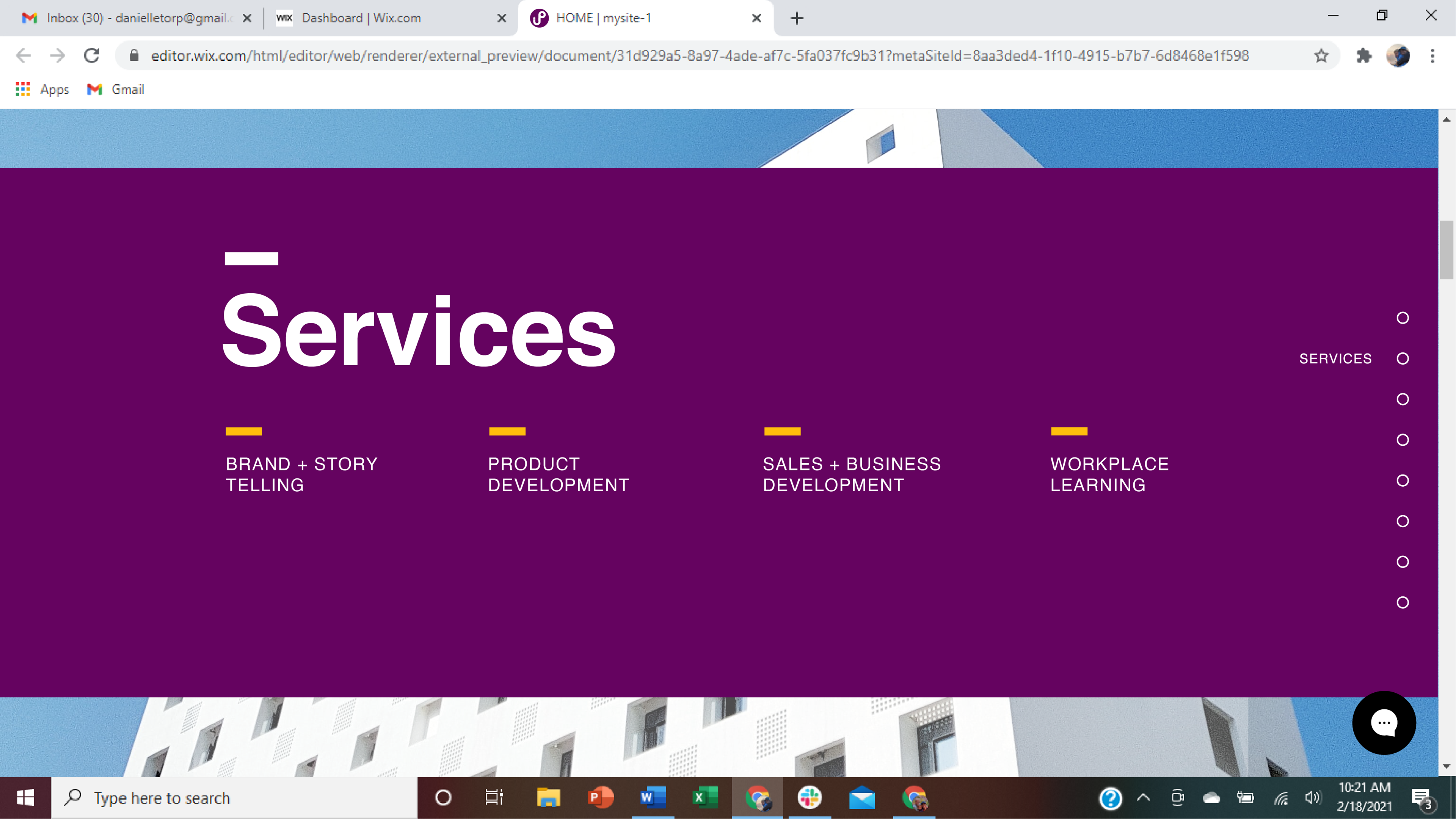Image resolution: width=1456 pixels, height=819 pixels.
Task: Click the Windows search box
Action: [235, 797]
